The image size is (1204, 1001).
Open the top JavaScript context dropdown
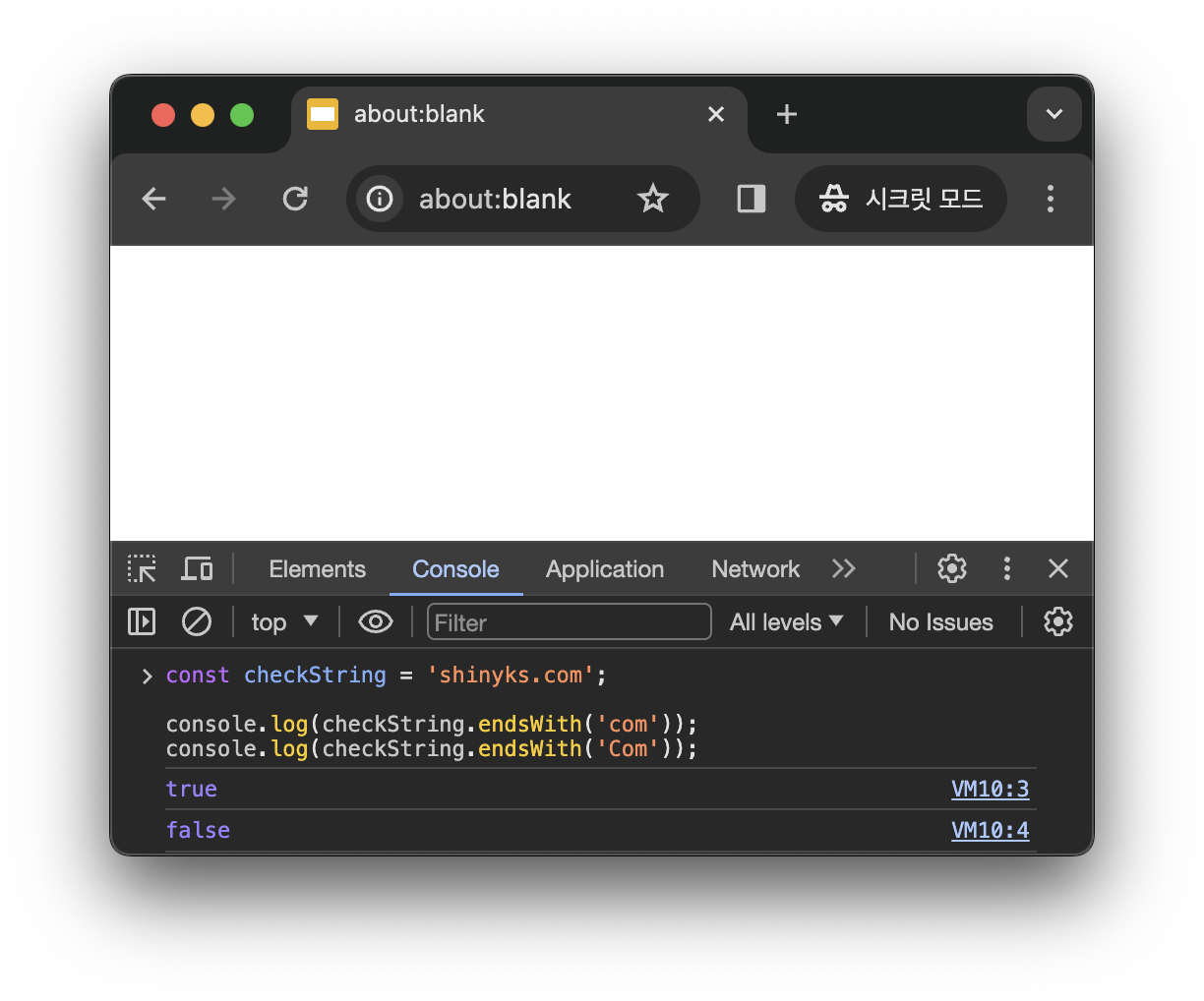point(284,621)
